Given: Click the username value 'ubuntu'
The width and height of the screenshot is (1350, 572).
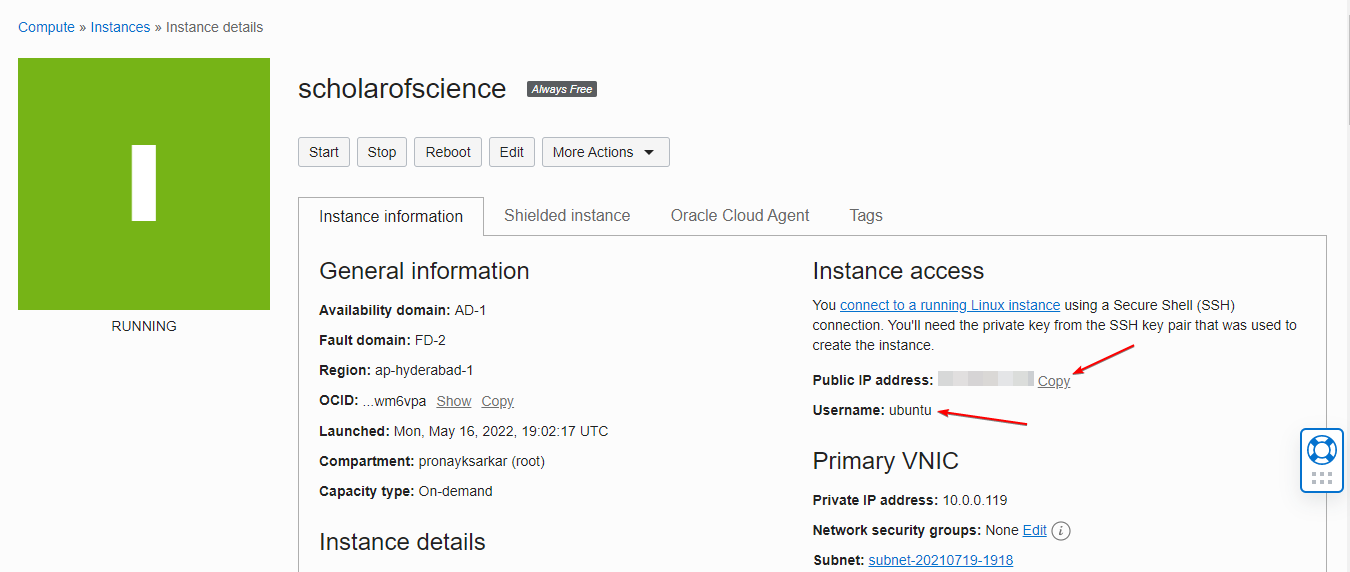Looking at the screenshot, I should click(x=910, y=410).
